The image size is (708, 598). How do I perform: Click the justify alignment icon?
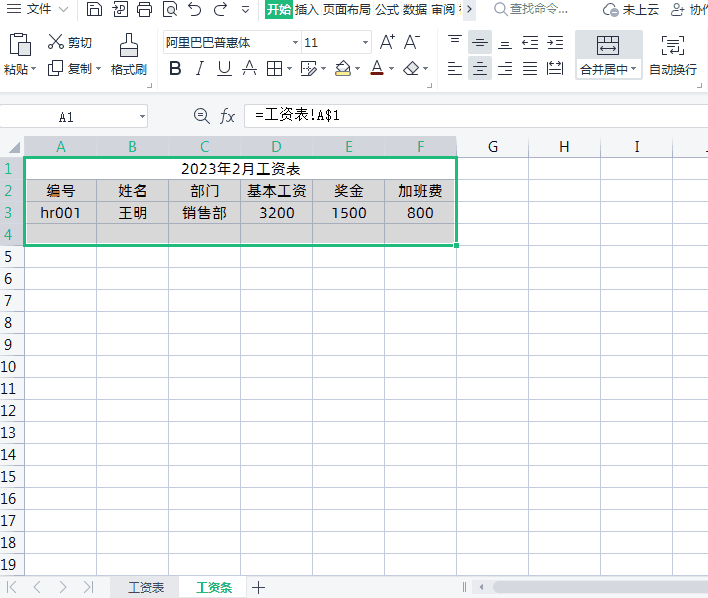click(530, 68)
